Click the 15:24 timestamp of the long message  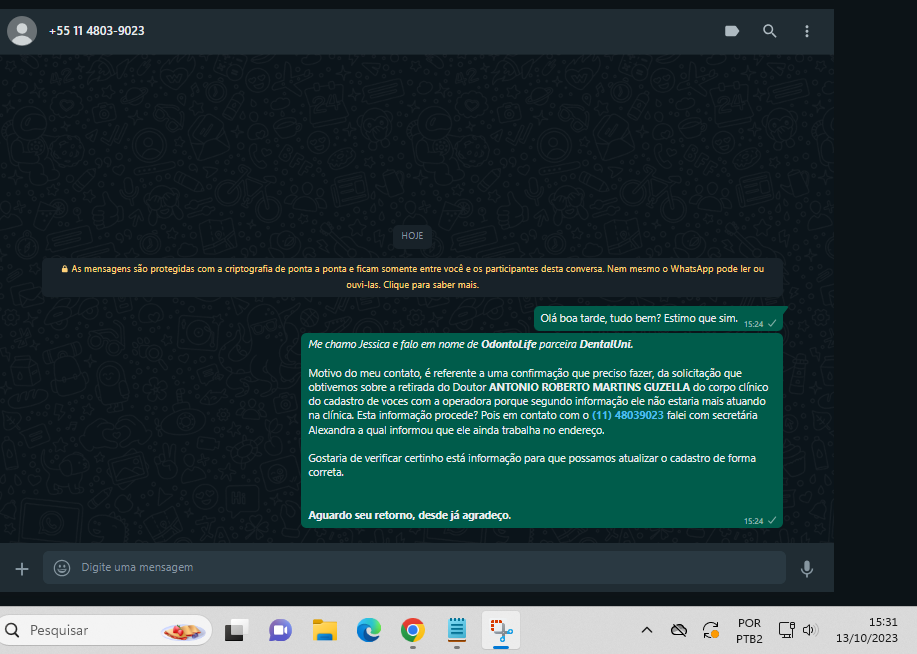tap(754, 521)
